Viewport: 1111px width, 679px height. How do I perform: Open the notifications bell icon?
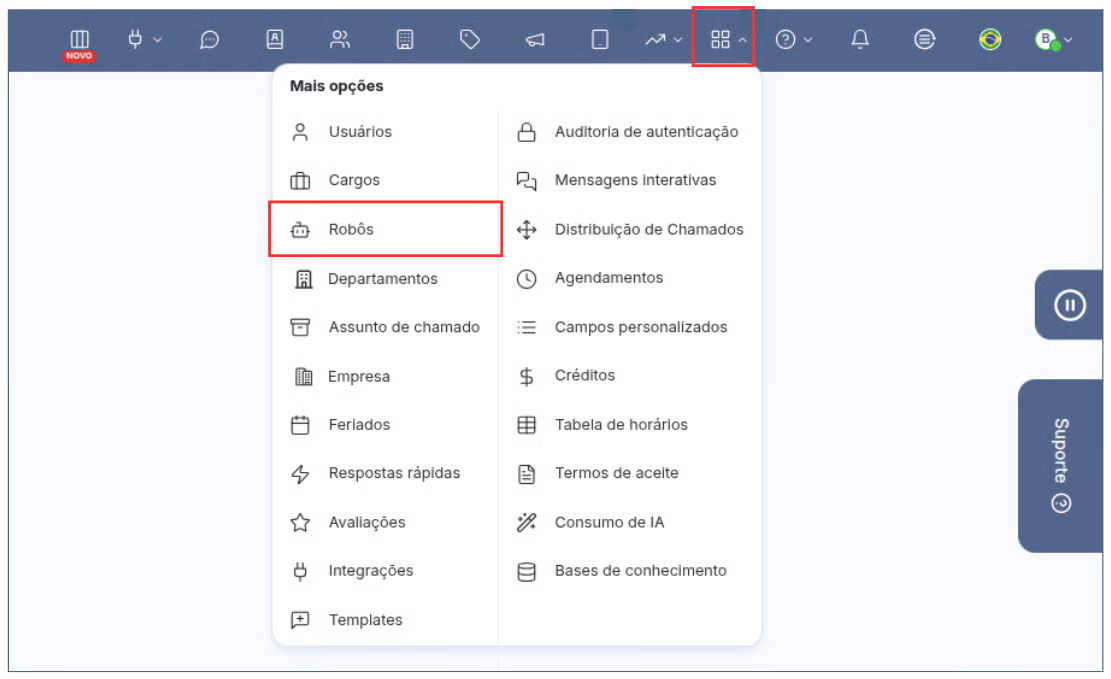tap(860, 39)
